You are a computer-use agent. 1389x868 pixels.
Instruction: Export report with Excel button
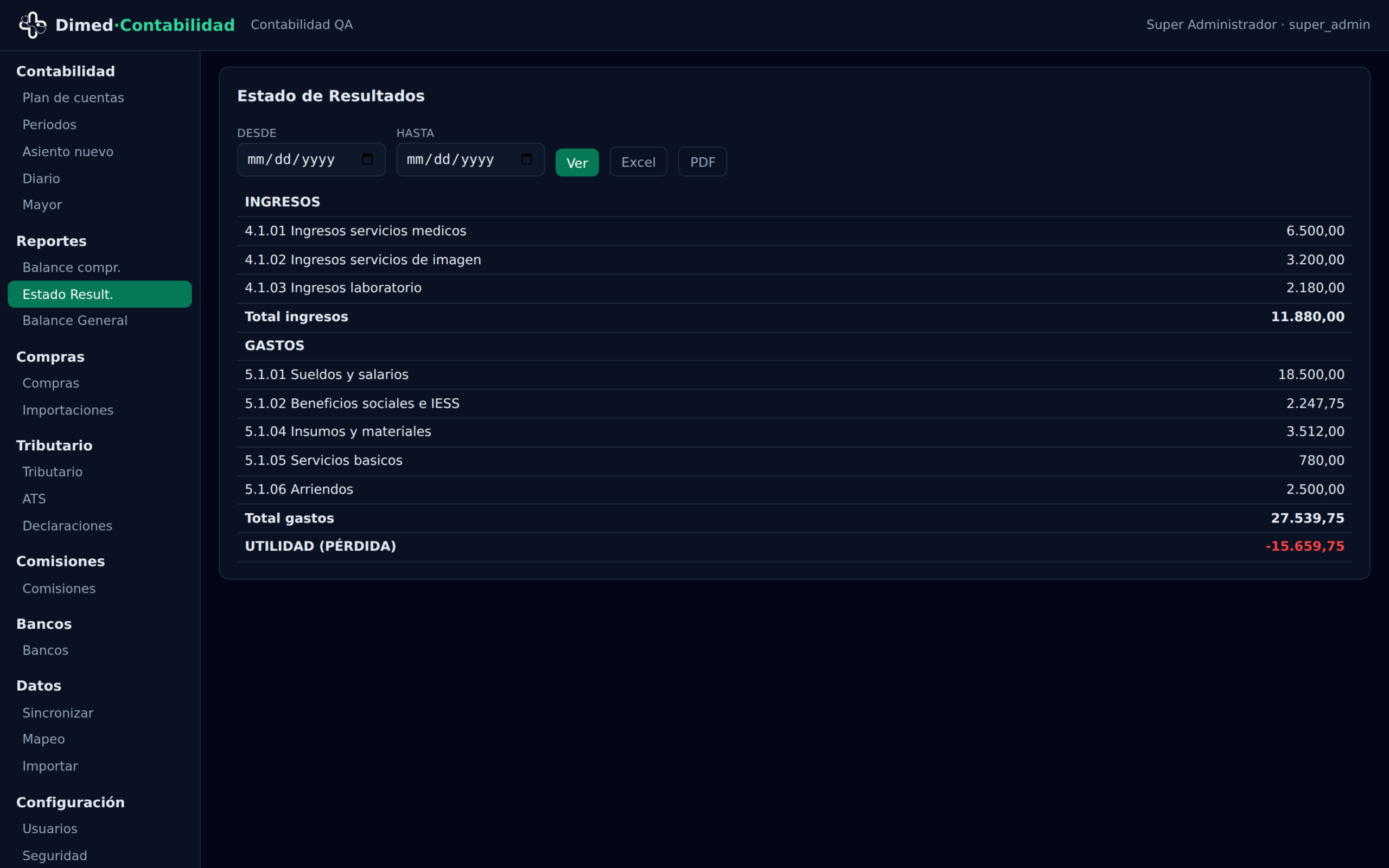(x=638, y=162)
